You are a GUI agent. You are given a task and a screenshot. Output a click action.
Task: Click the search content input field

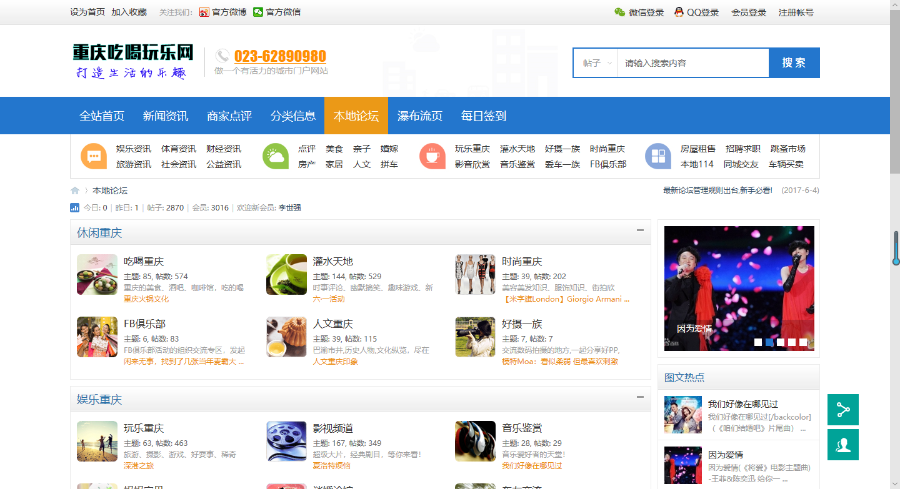click(x=693, y=63)
